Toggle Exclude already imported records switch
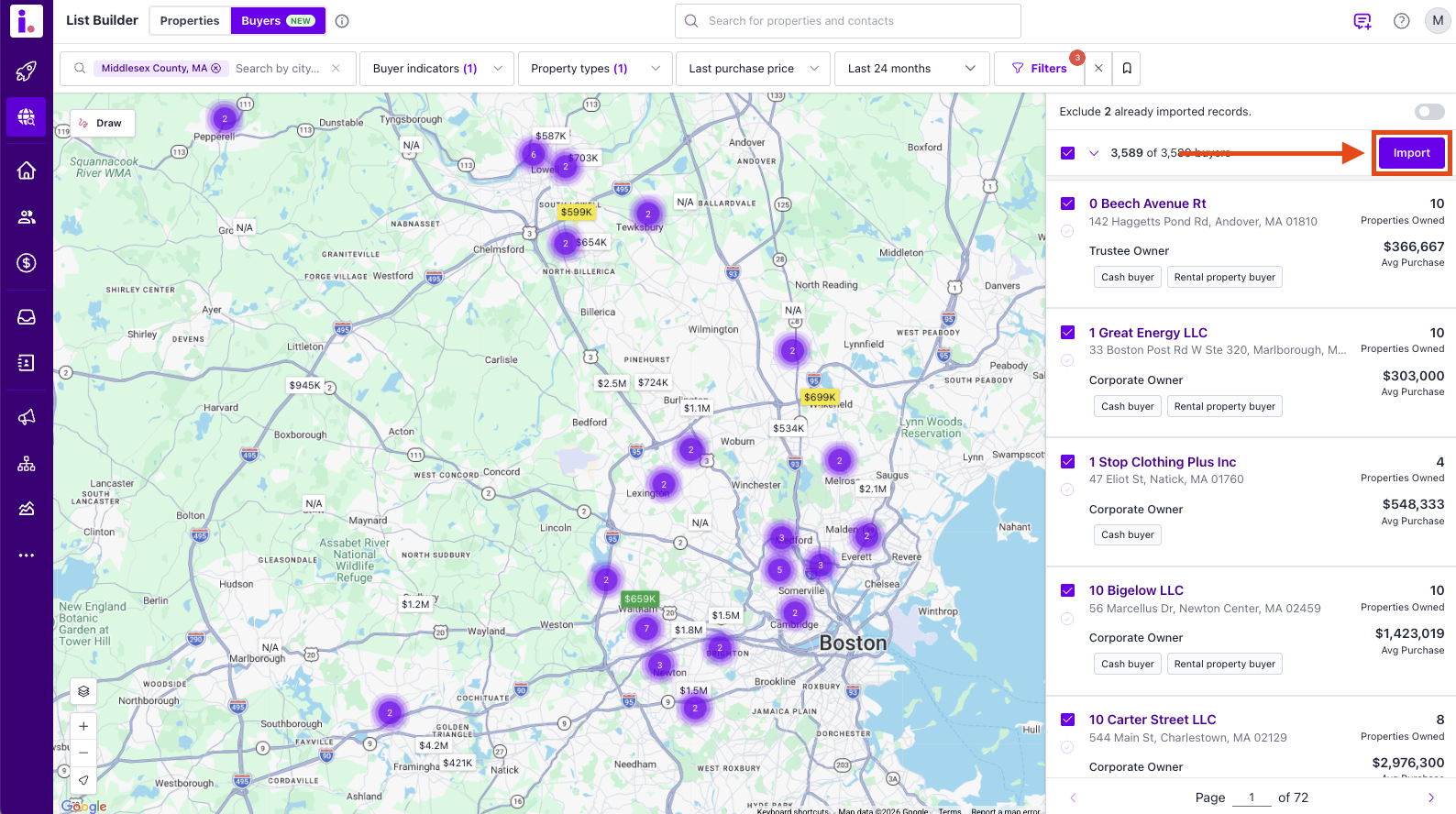 tap(1429, 112)
